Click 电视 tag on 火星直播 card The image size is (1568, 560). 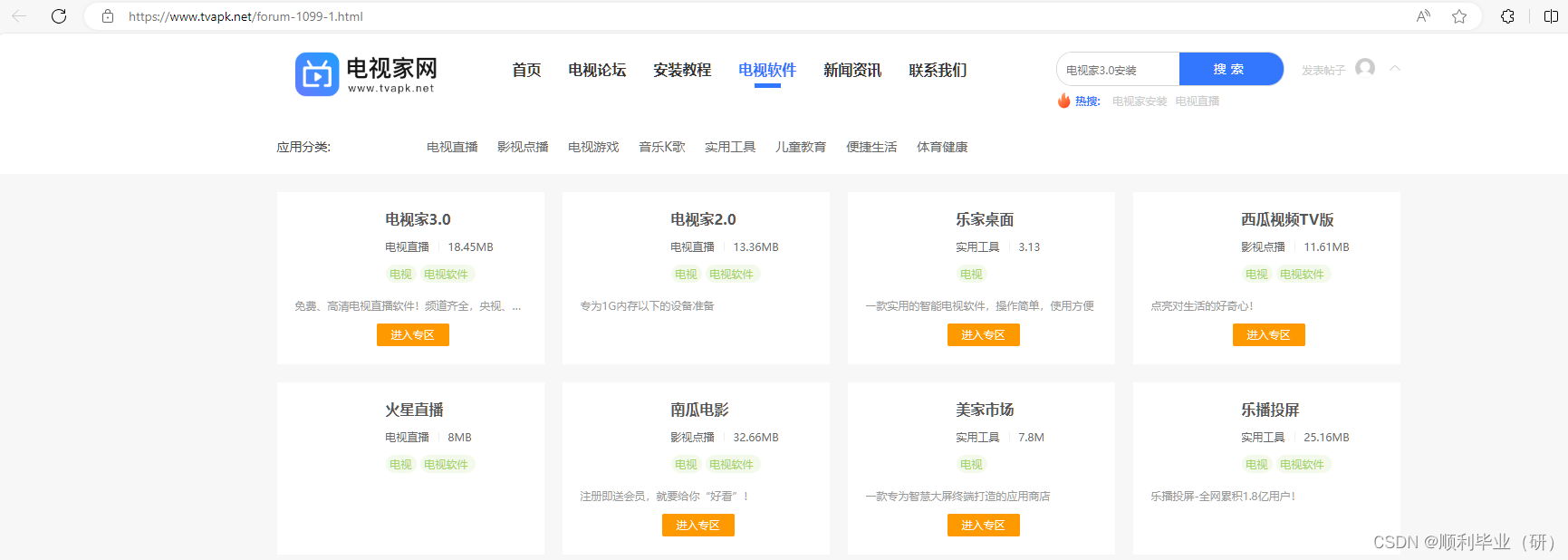click(400, 465)
